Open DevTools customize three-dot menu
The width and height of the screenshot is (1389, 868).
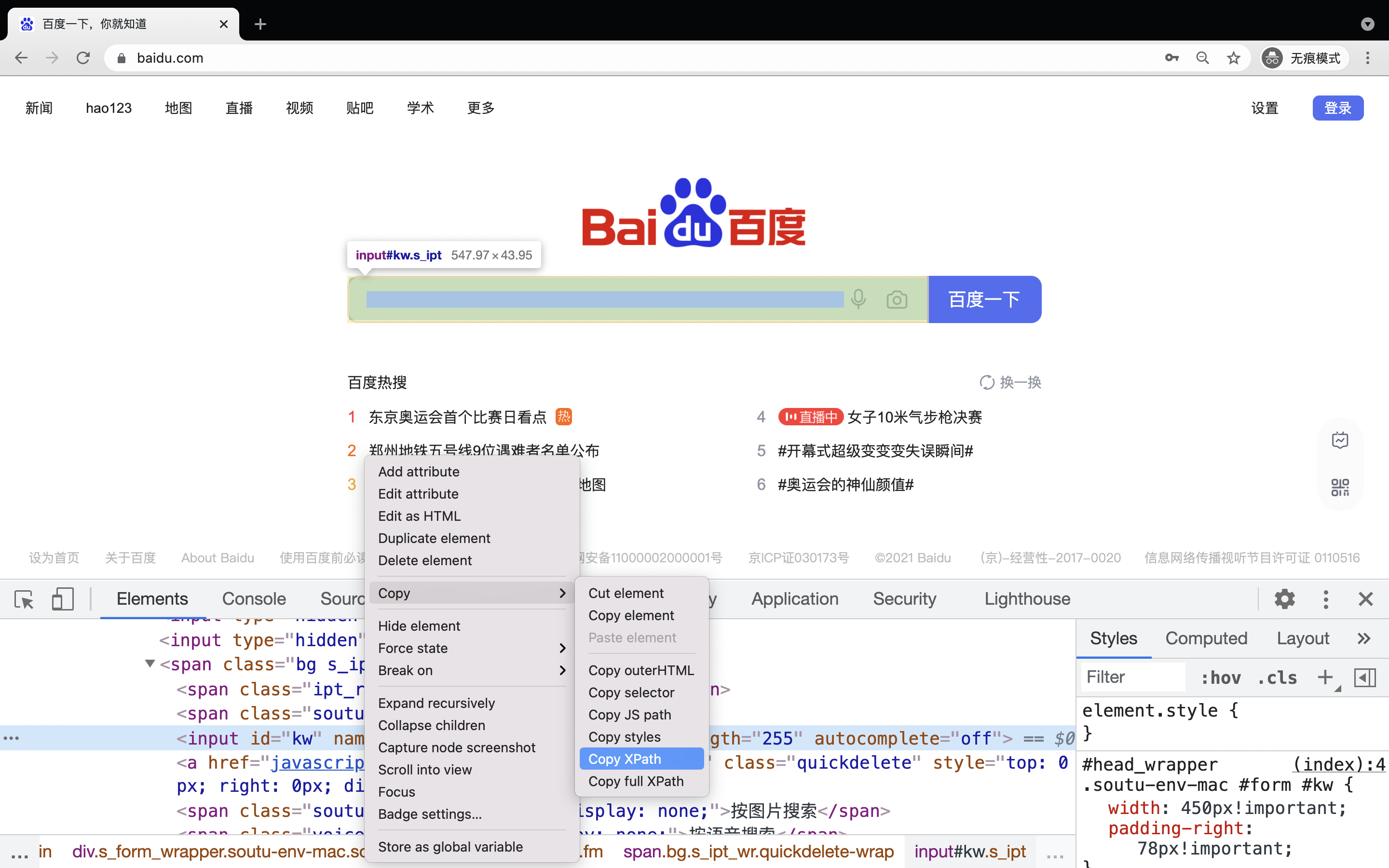point(1325,599)
